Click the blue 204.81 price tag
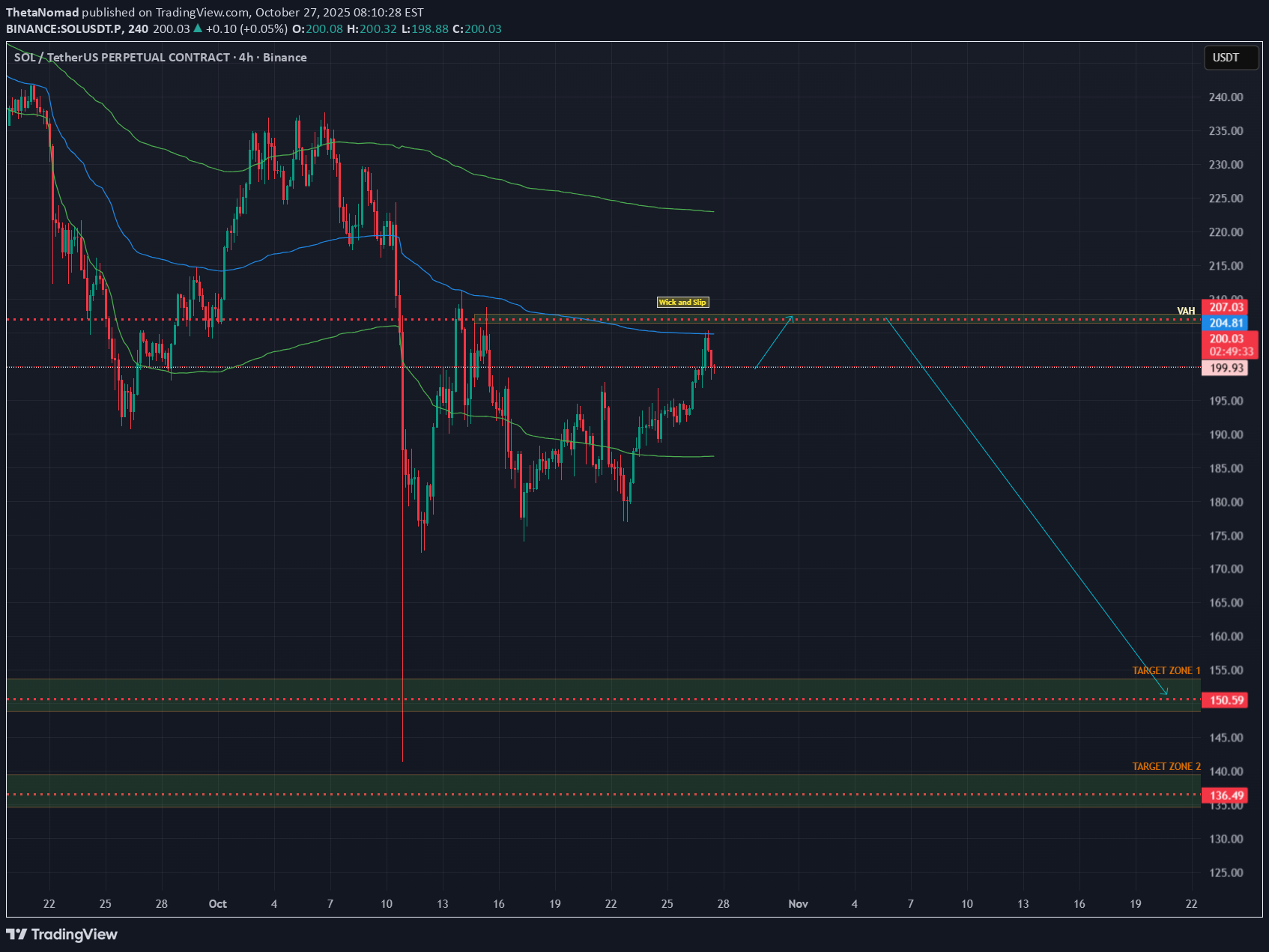This screenshot has width=1269, height=952. 1226,323
